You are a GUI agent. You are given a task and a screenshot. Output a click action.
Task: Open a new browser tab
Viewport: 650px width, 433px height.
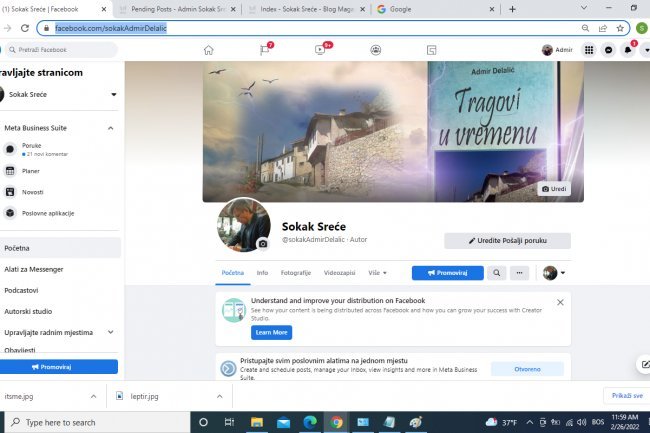tap(512, 9)
